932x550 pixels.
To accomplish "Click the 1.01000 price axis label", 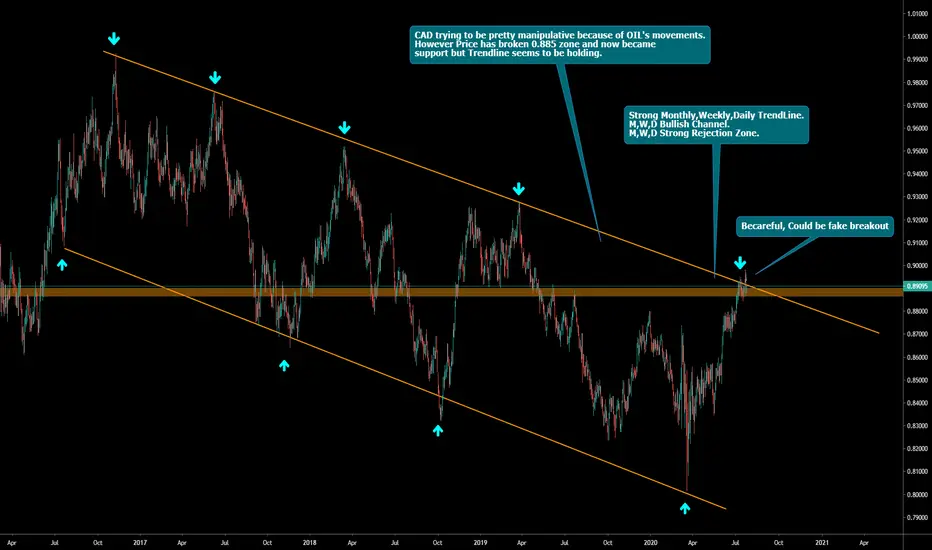I will (x=918, y=14).
